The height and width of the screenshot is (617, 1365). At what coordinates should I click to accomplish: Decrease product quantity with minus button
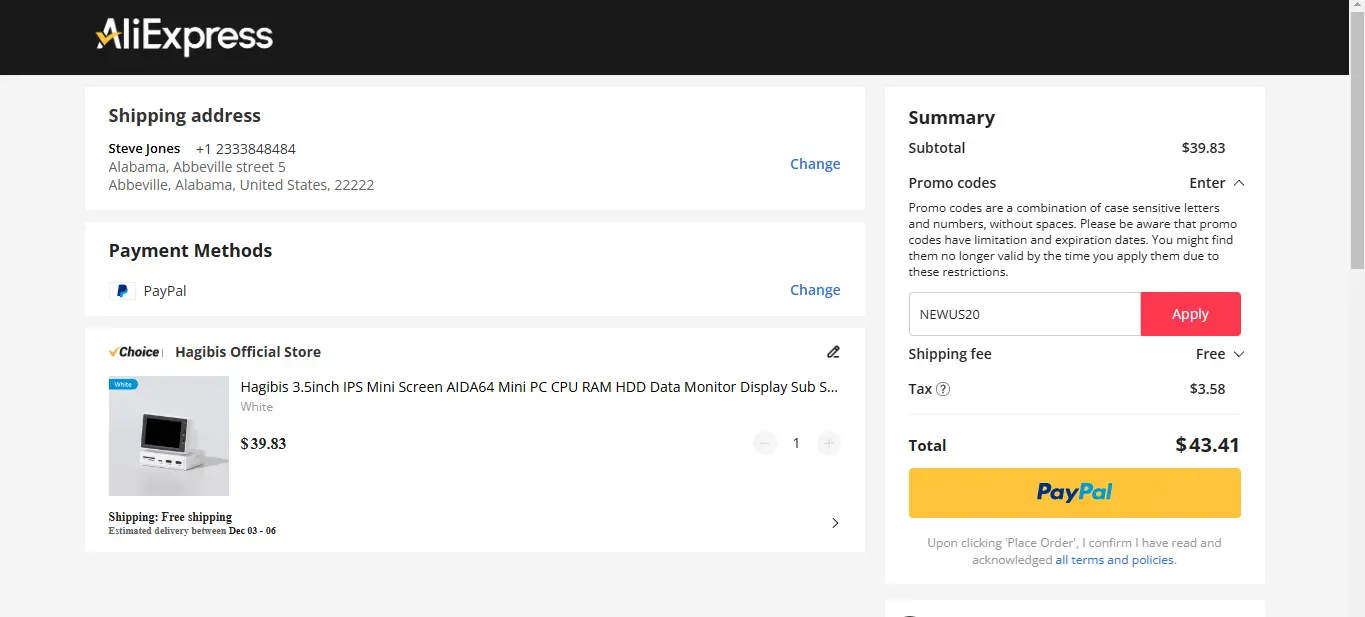765,443
